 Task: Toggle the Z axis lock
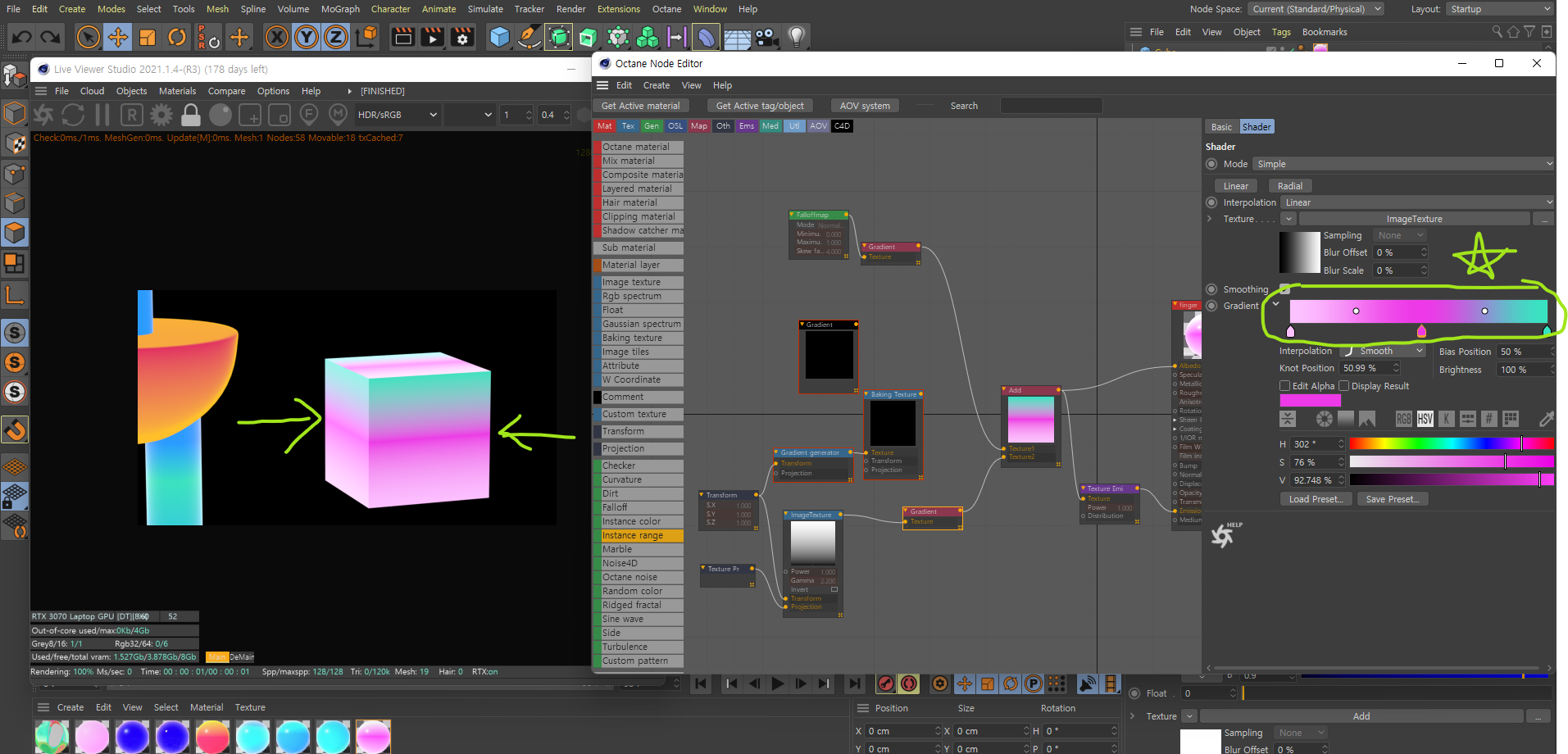pyautogui.click(x=336, y=37)
